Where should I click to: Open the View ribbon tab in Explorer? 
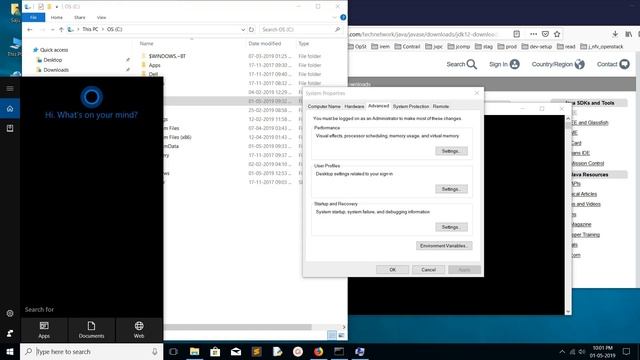pyautogui.click(x=101, y=18)
